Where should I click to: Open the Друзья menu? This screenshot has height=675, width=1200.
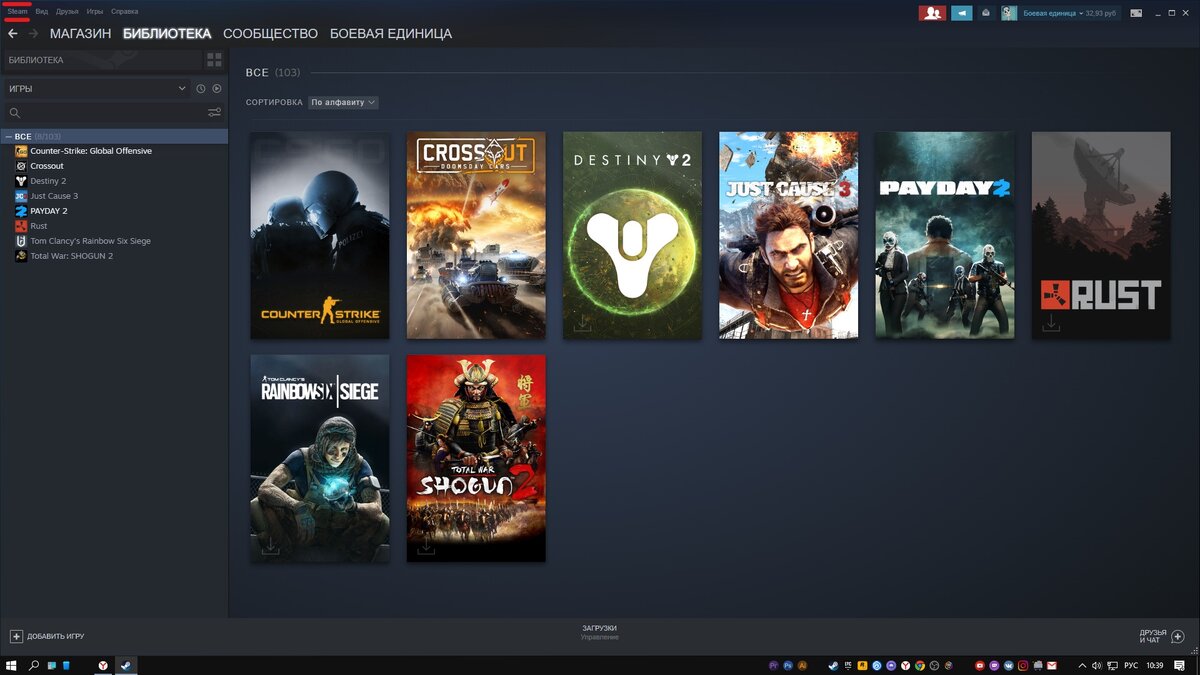[x=67, y=11]
